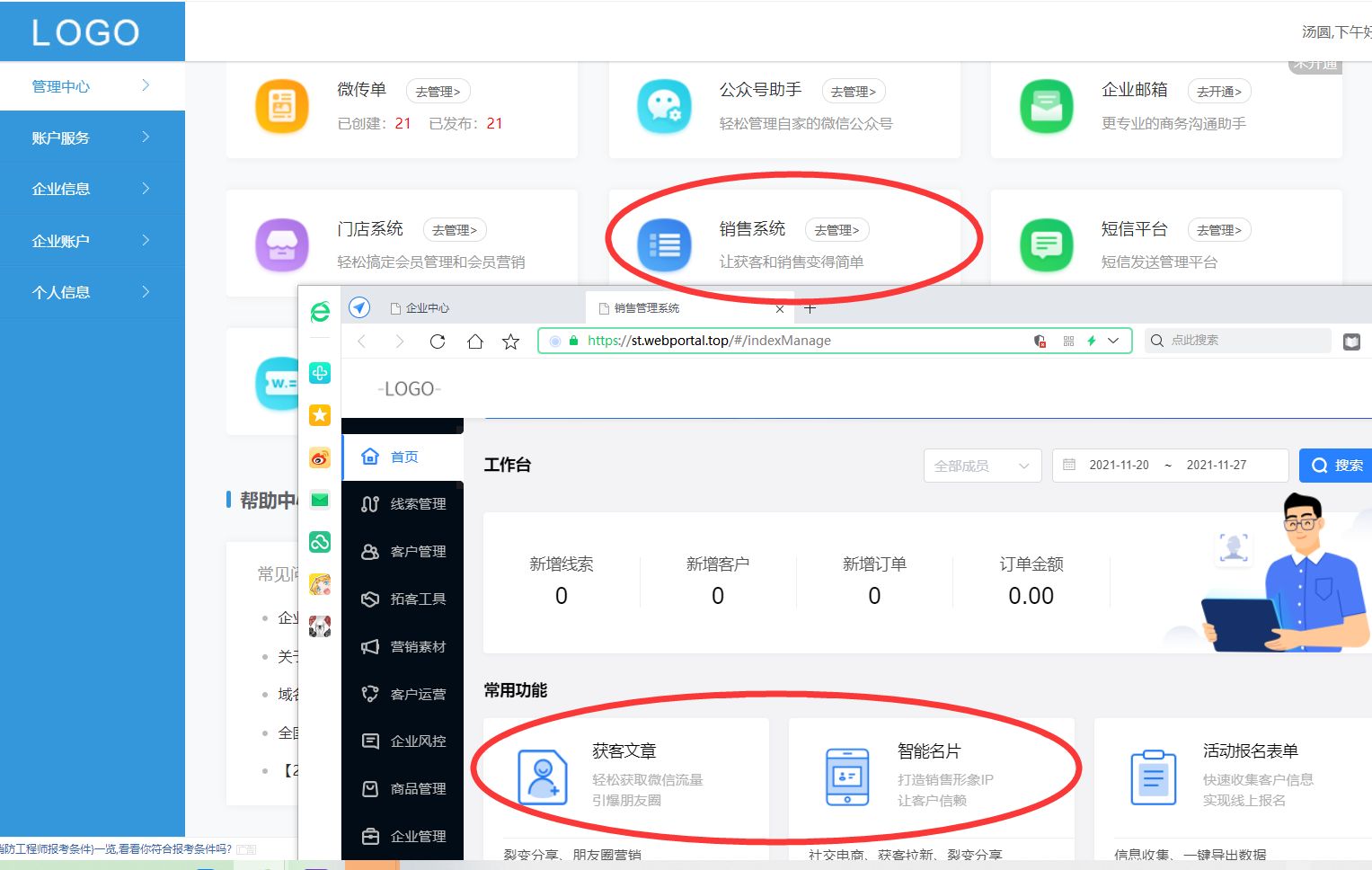Go back in browser history

pyautogui.click(x=362, y=342)
